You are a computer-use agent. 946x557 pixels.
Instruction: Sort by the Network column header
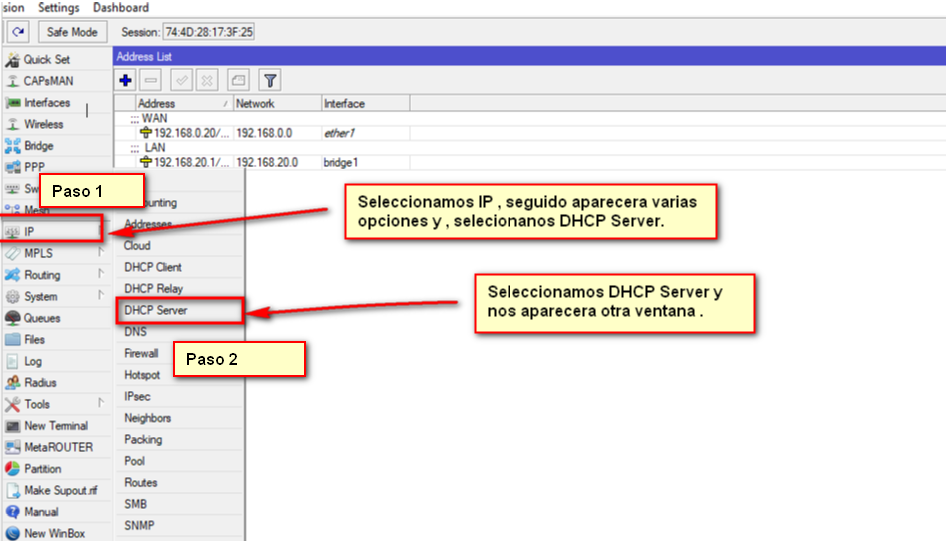[256, 103]
